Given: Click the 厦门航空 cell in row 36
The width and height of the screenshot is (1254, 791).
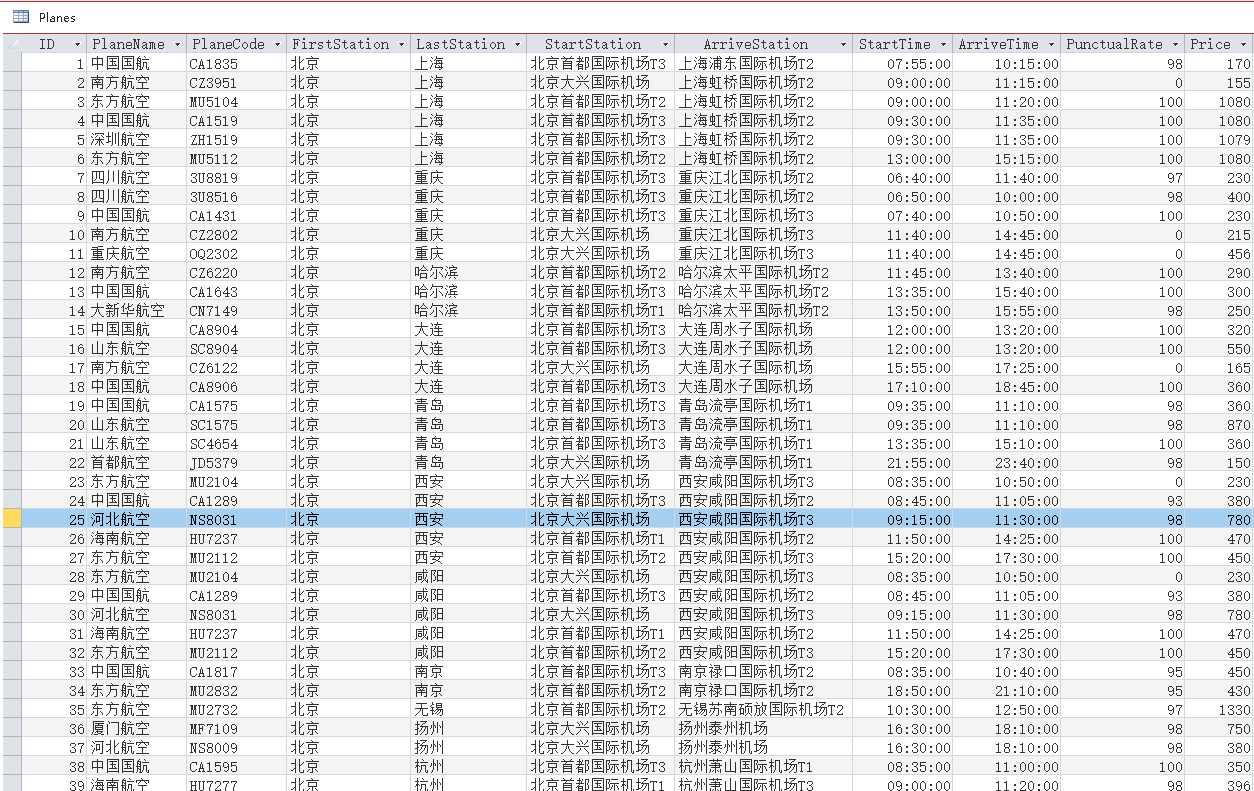Looking at the screenshot, I should point(115,728).
